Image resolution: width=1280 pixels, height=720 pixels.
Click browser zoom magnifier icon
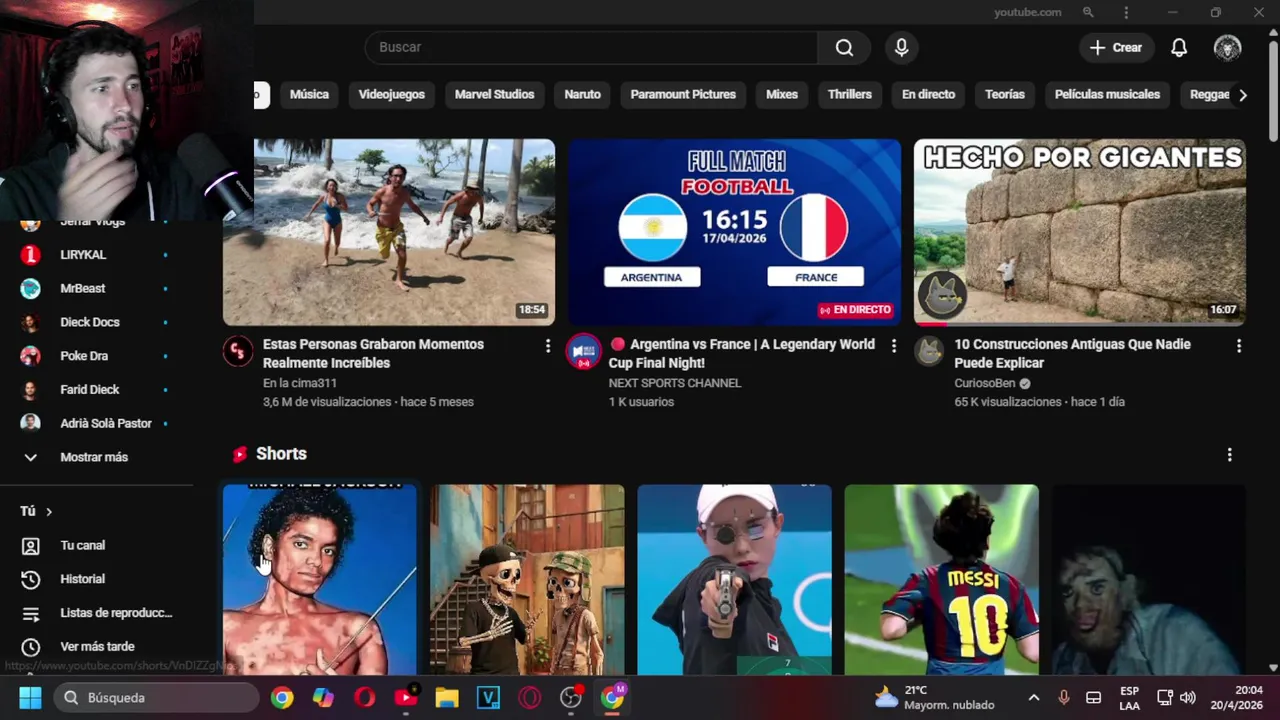click(1088, 12)
